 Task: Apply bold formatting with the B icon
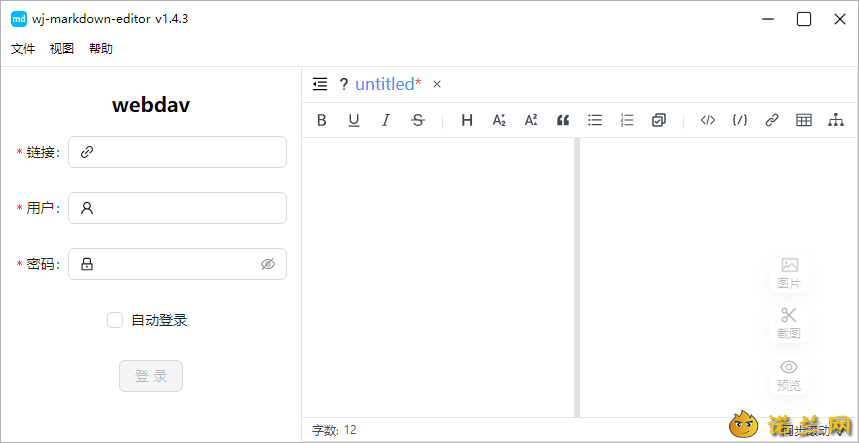(x=322, y=120)
